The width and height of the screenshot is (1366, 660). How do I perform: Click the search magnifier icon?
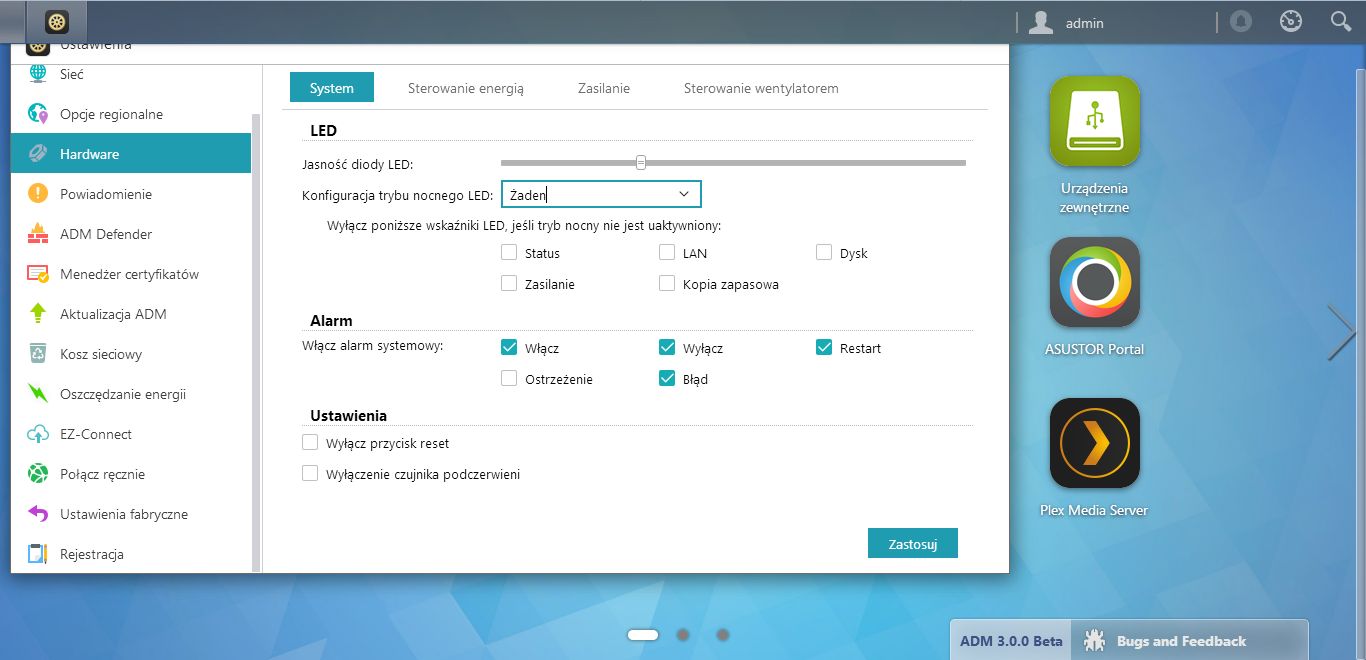[1341, 21]
